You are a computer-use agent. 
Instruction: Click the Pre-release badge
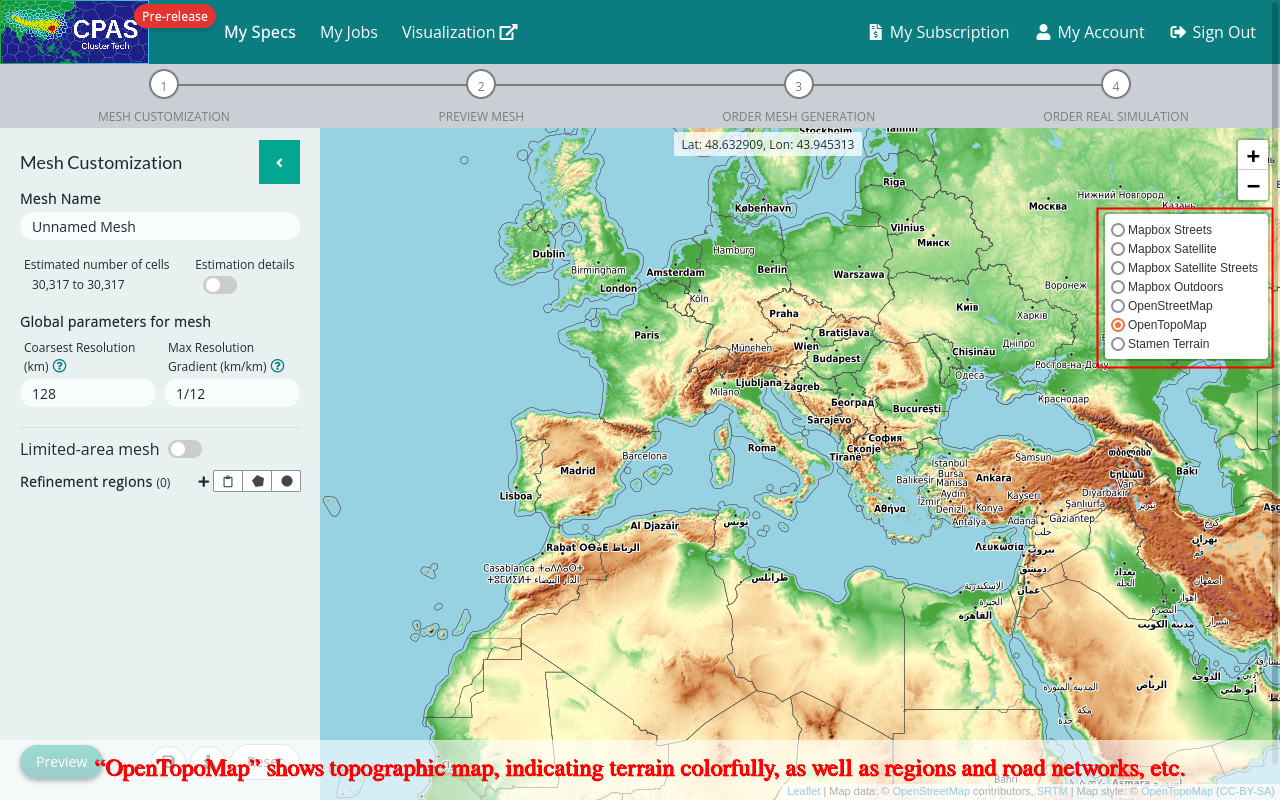tap(175, 16)
